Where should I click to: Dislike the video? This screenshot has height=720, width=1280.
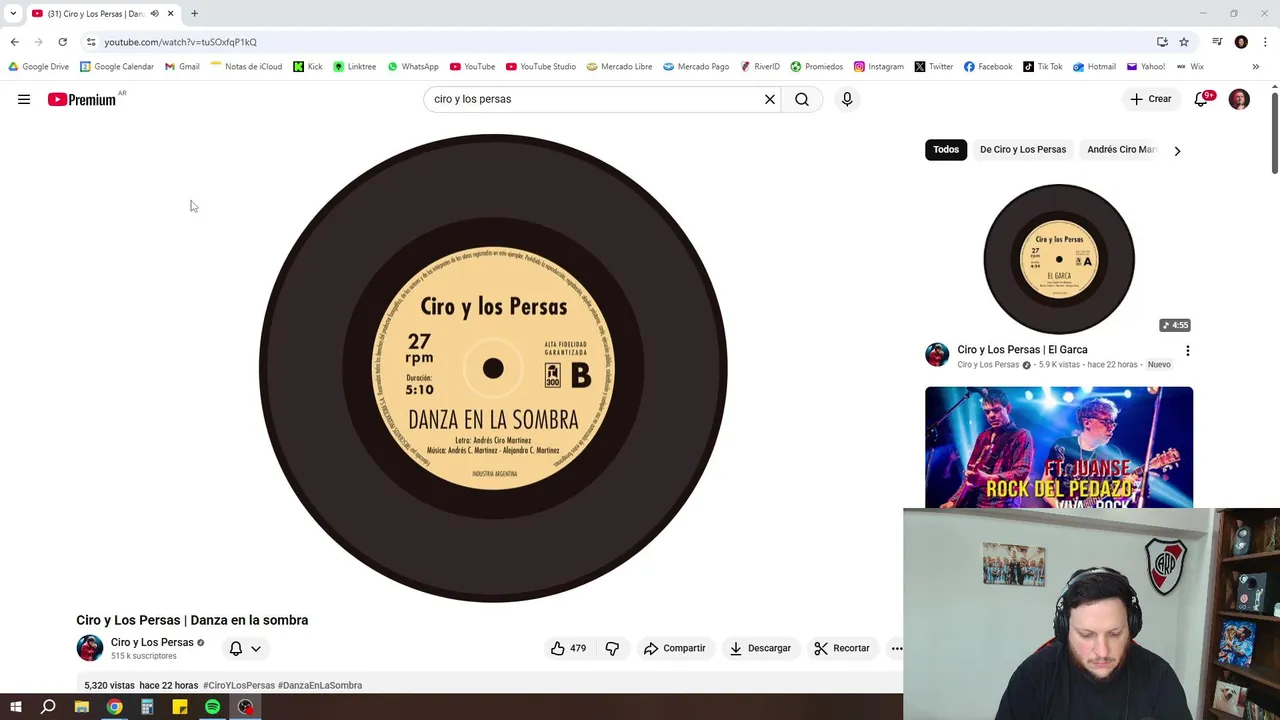(612, 648)
